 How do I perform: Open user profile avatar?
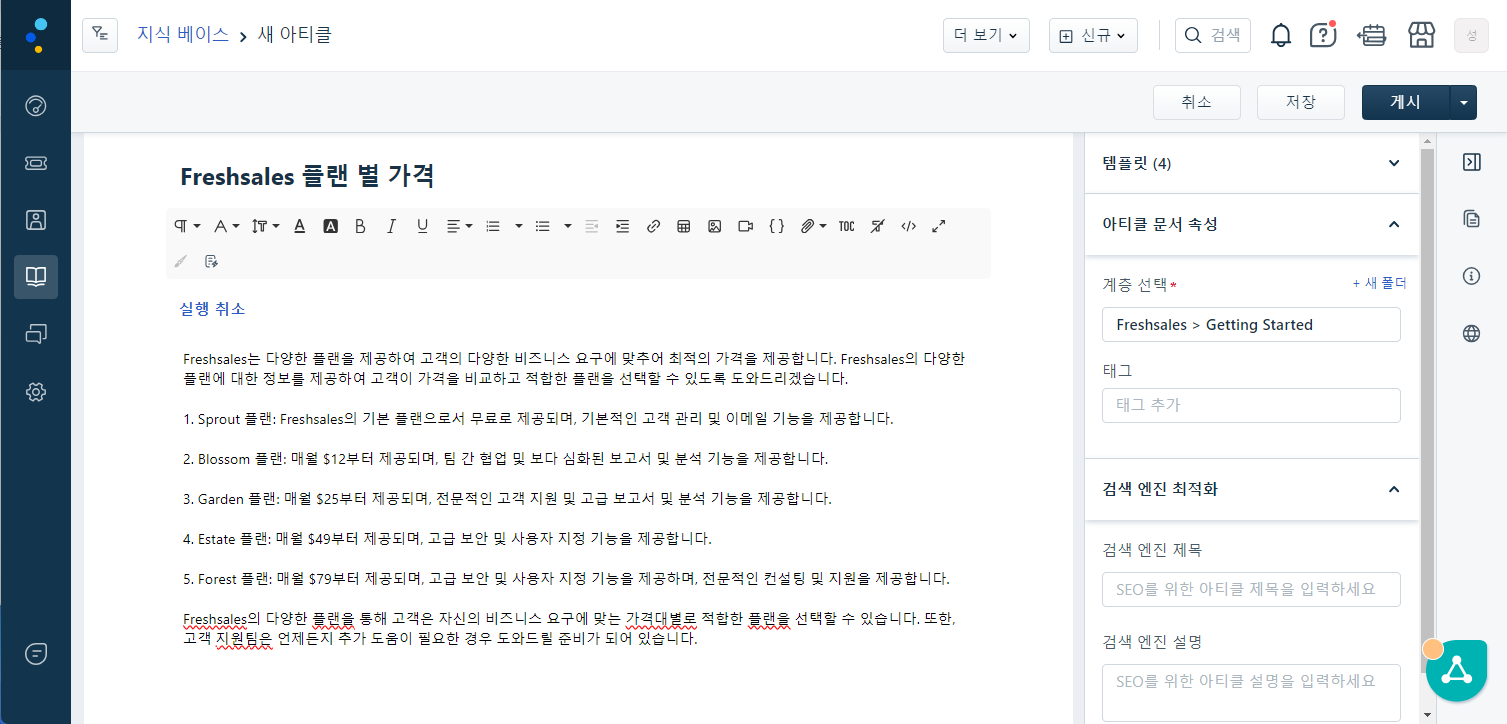point(1471,35)
